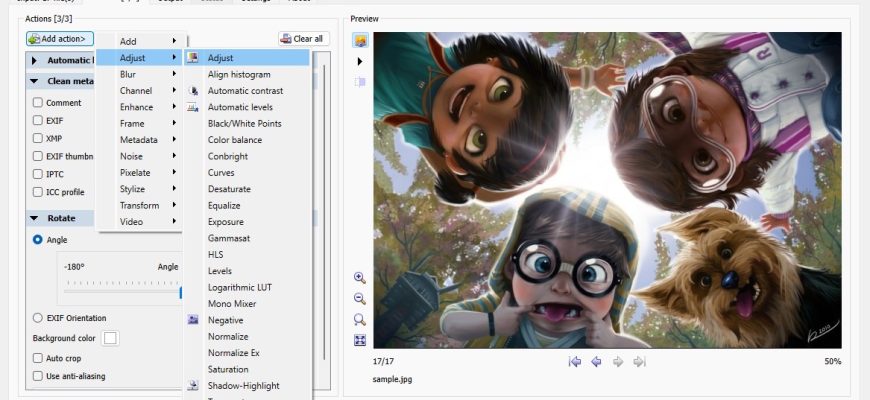
Task: Select Exposure from the menu
Action: point(247,222)
